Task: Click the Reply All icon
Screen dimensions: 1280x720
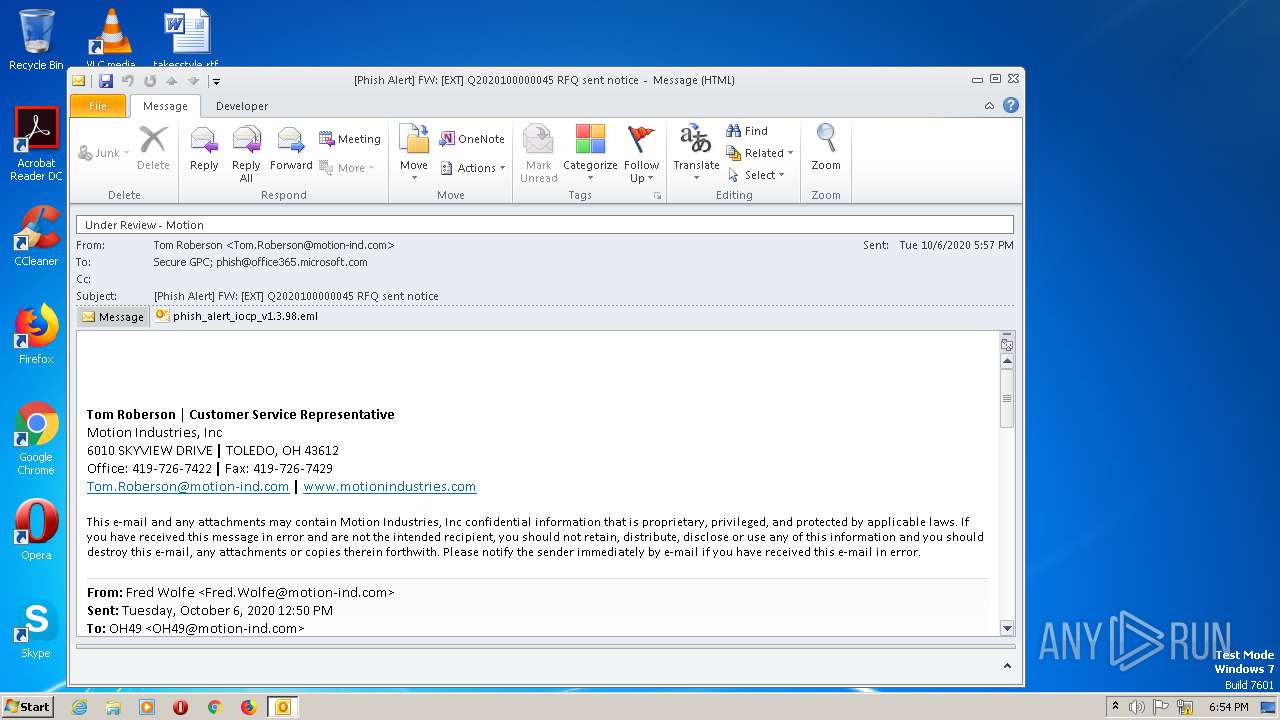Action: tap(246, 154)
